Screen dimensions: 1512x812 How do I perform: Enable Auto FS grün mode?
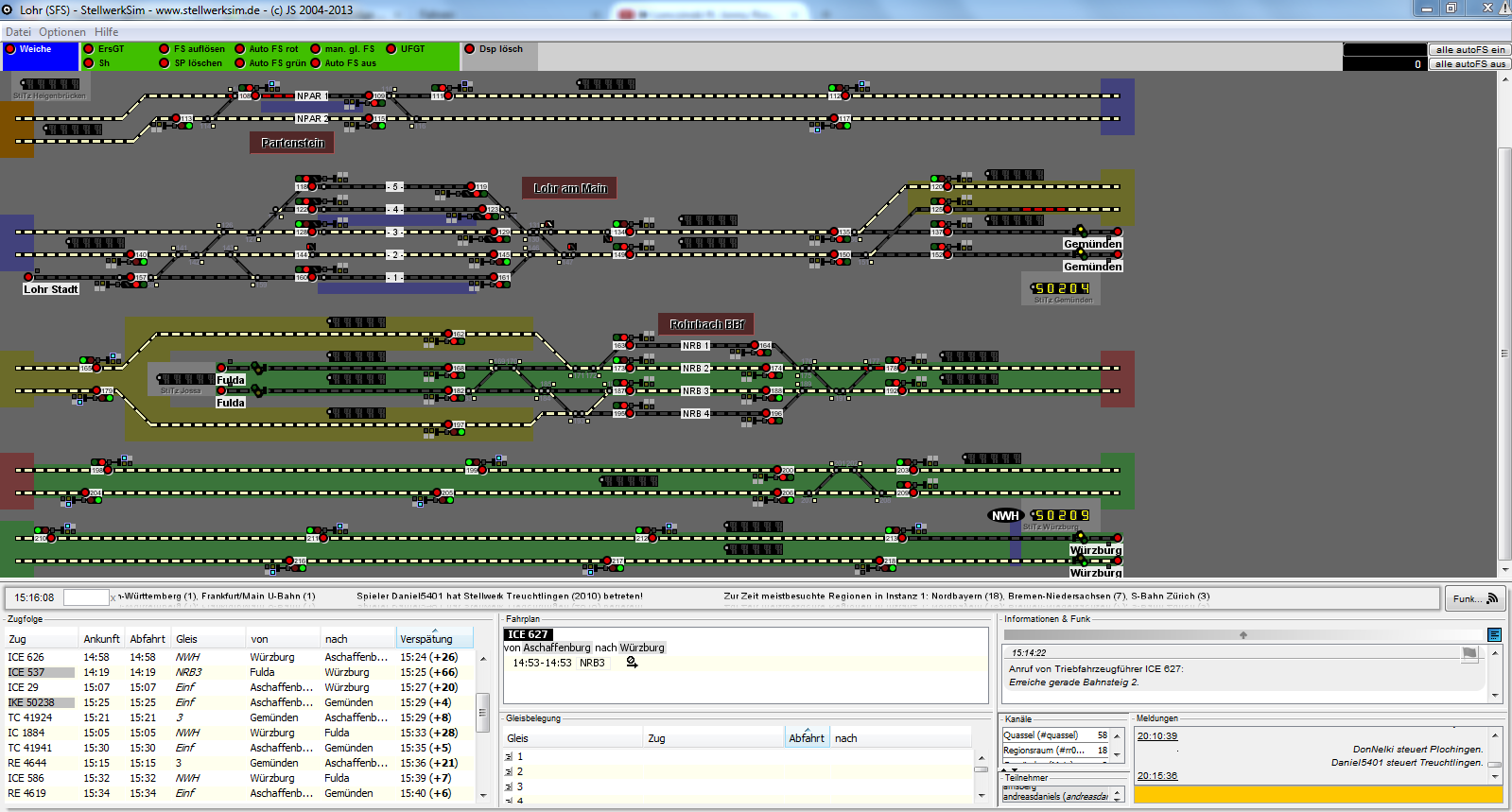pyautogui.click(x=239, y=63)
